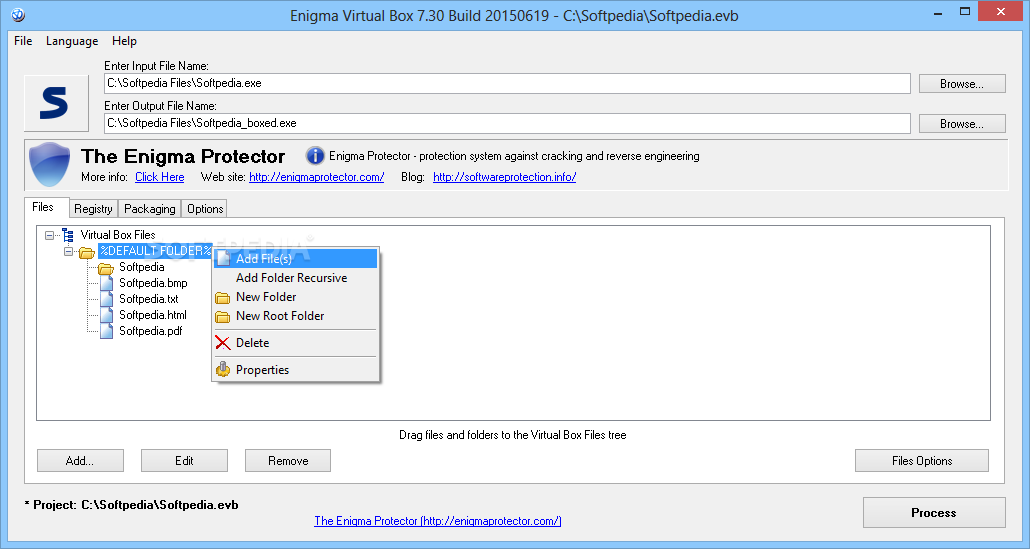Click the blue Enigma Protector shield icon

point(50,164)
